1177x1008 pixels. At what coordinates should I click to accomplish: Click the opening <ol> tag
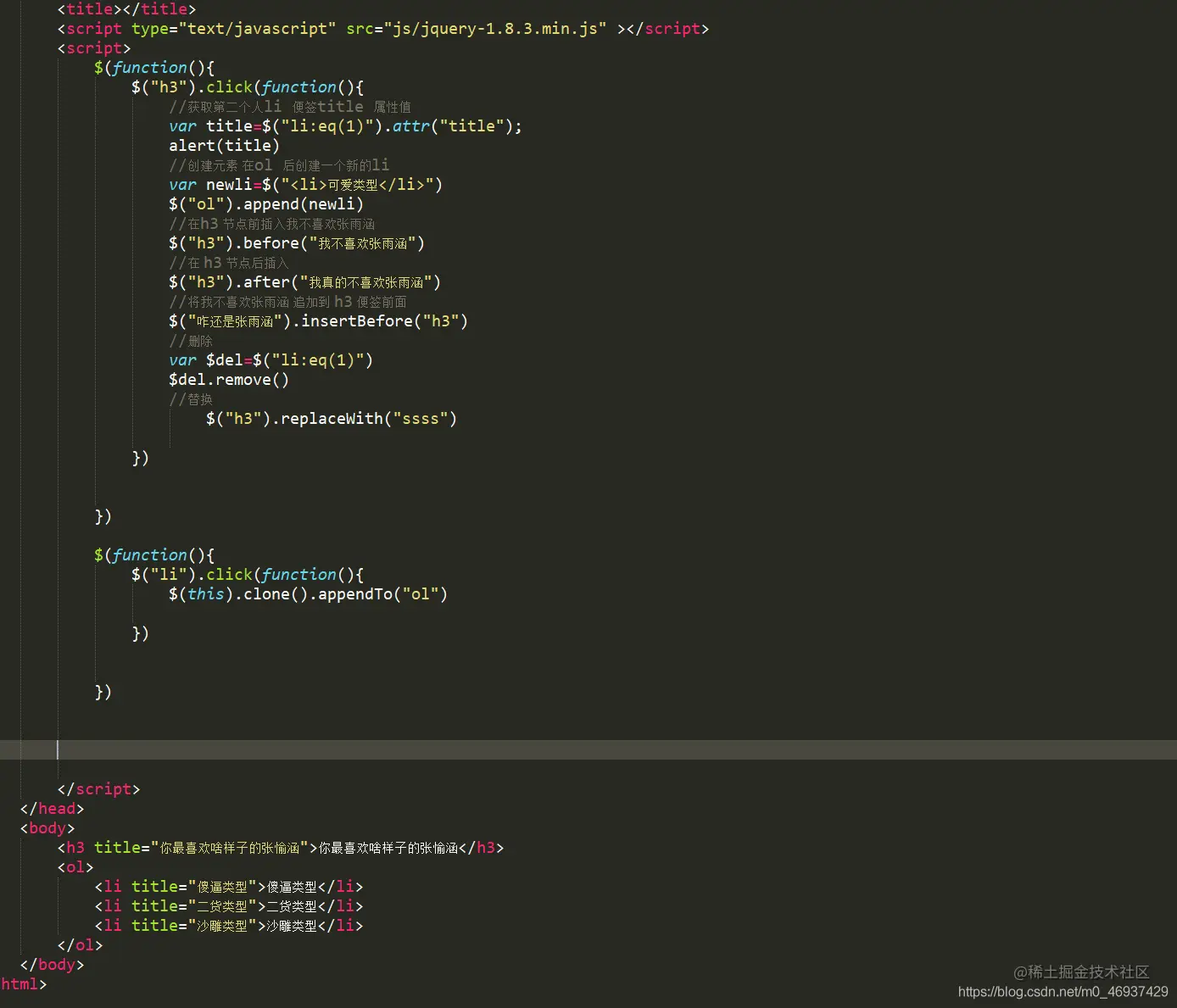(x=75, y=867)
